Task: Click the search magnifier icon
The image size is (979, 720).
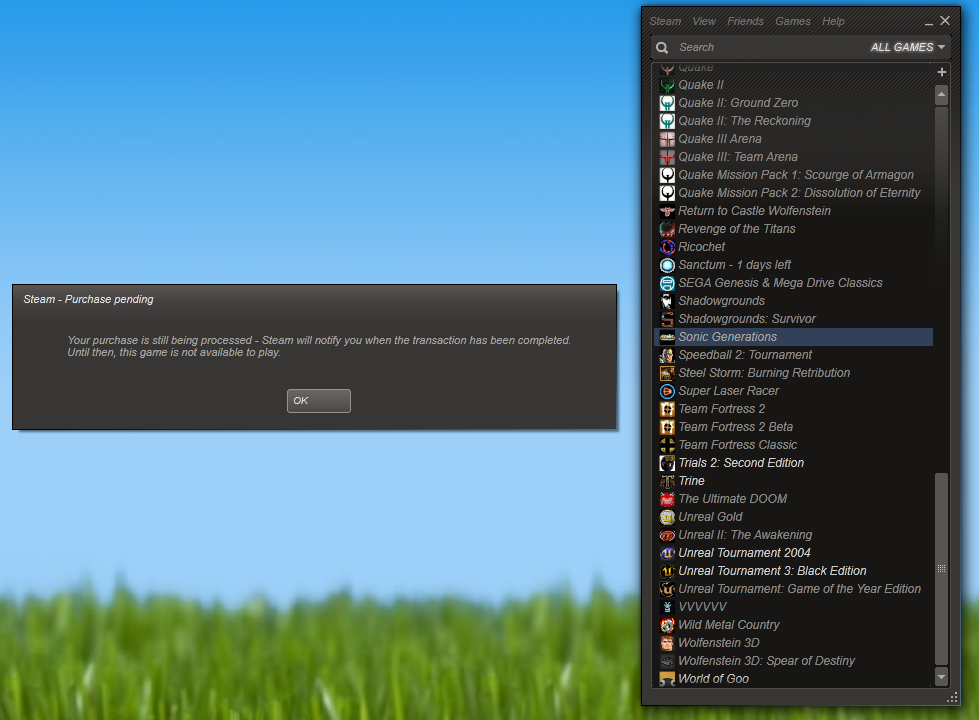Action: [662, 47]
